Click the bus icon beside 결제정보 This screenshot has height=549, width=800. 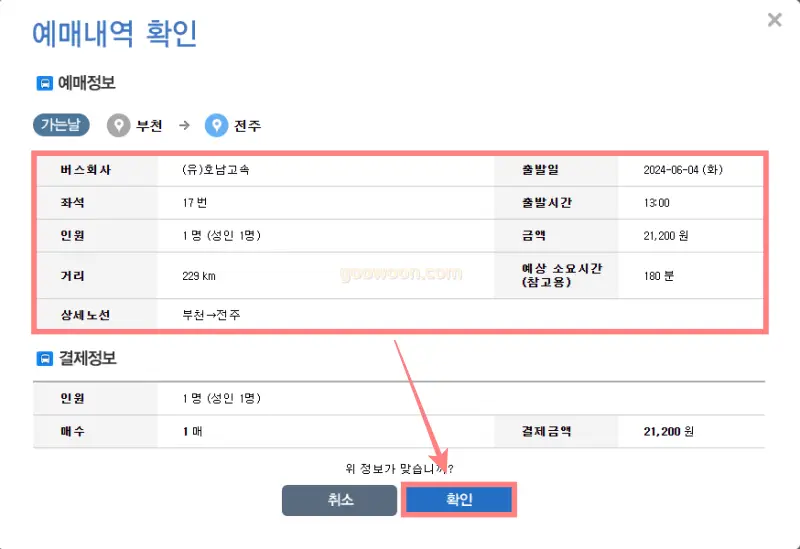tap(44, 359)
